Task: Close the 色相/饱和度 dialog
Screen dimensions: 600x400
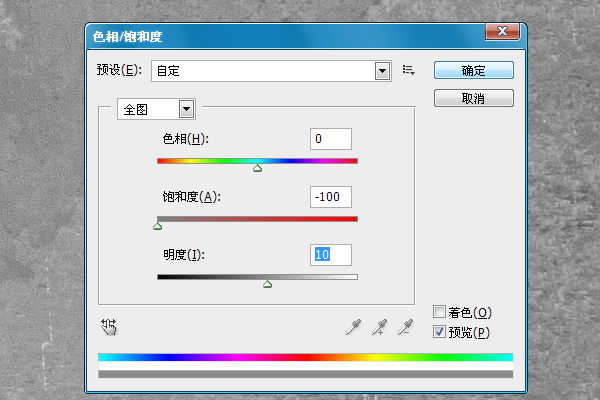Action: click(502, 31)
